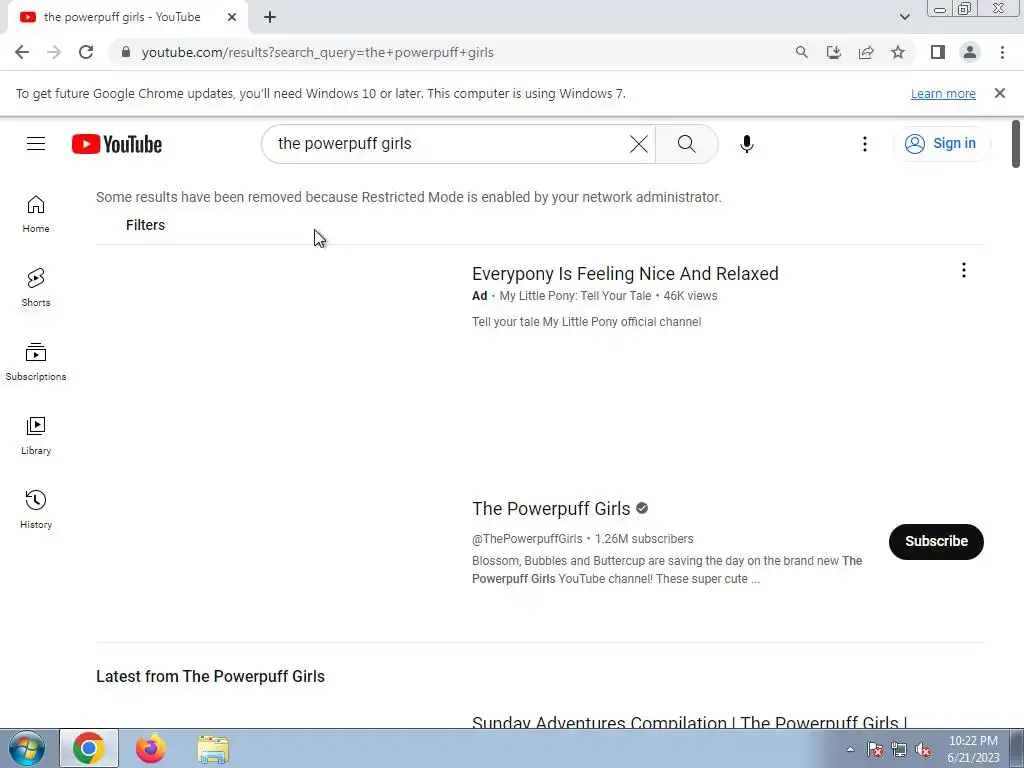Viewport: 1024px width, 768px height.
Task: Click the network tray icon
Action: [899, 750]
